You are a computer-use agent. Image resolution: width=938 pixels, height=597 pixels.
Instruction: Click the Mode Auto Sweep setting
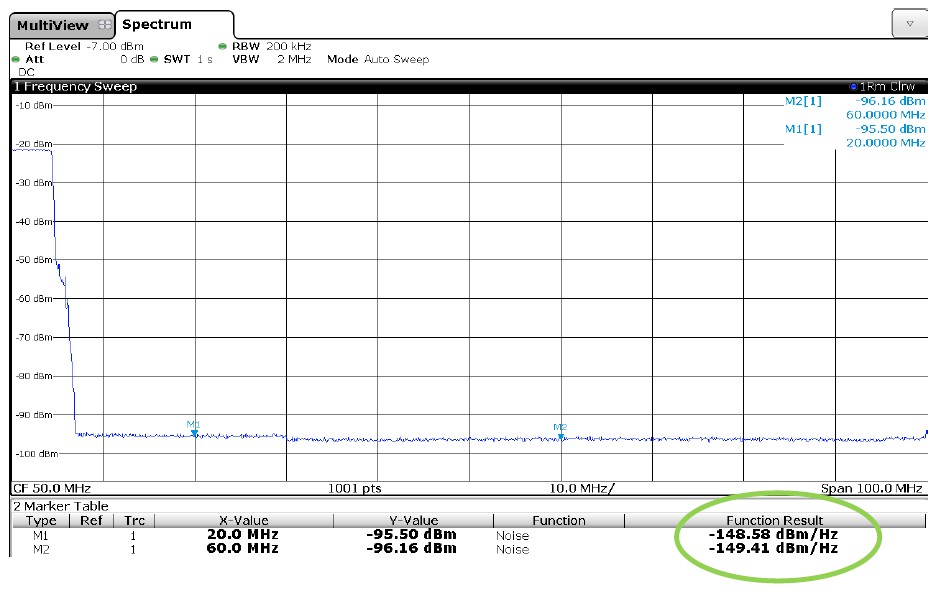pos(378,60)
